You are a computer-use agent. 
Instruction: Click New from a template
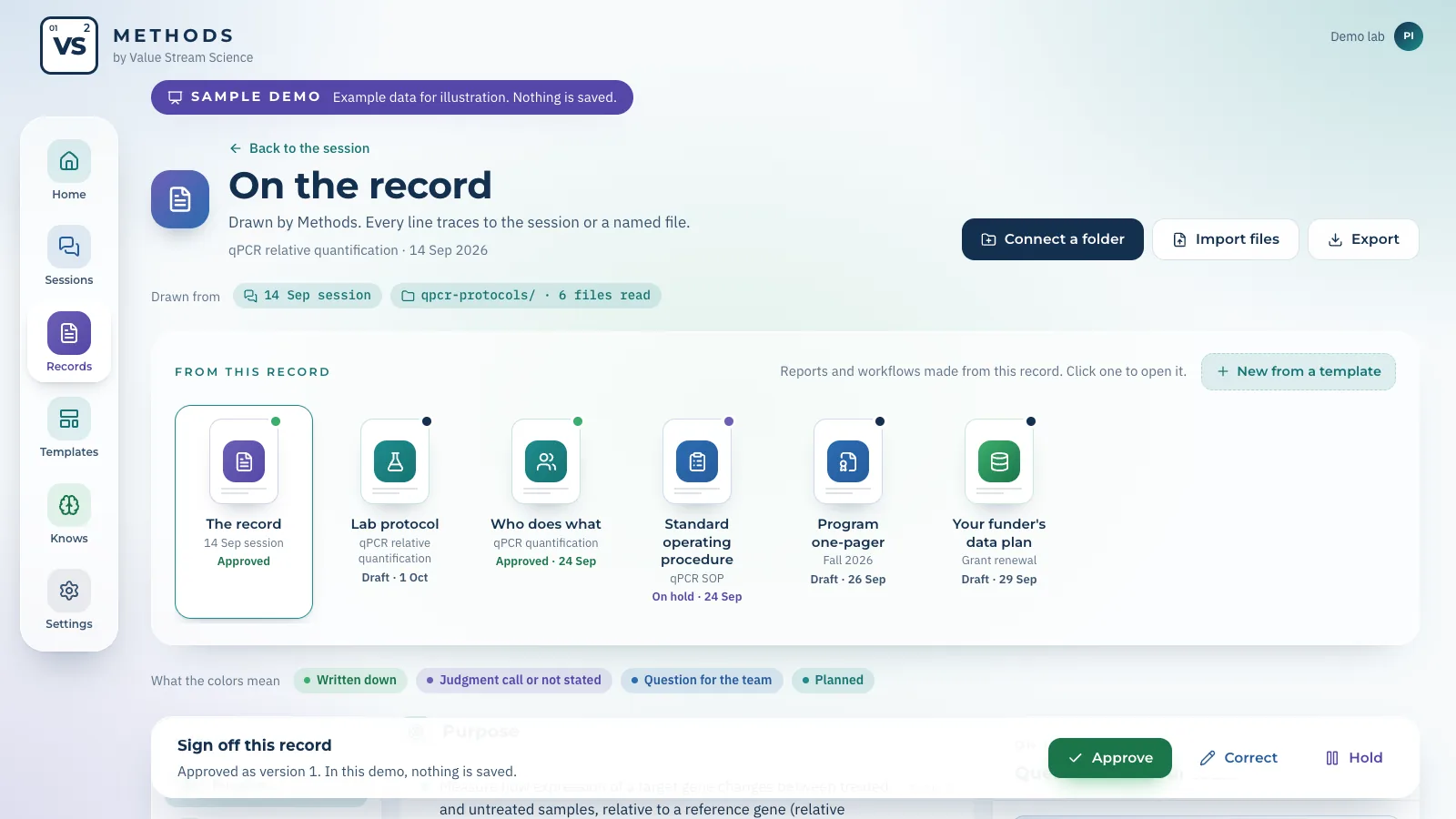pos(1299,371)
